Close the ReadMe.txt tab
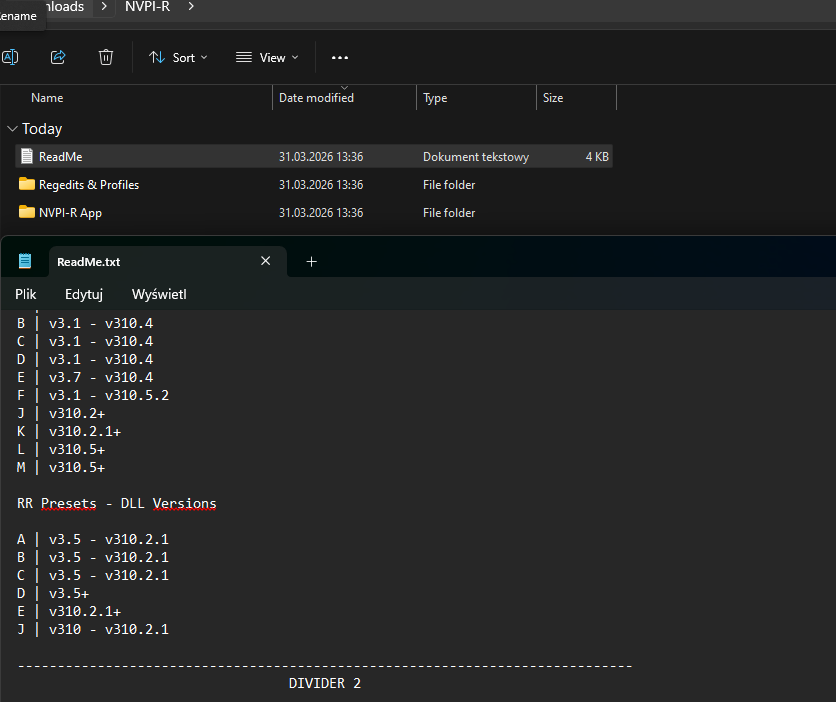The width and height of the screenshot is (836, 702). tap(265, 261)
